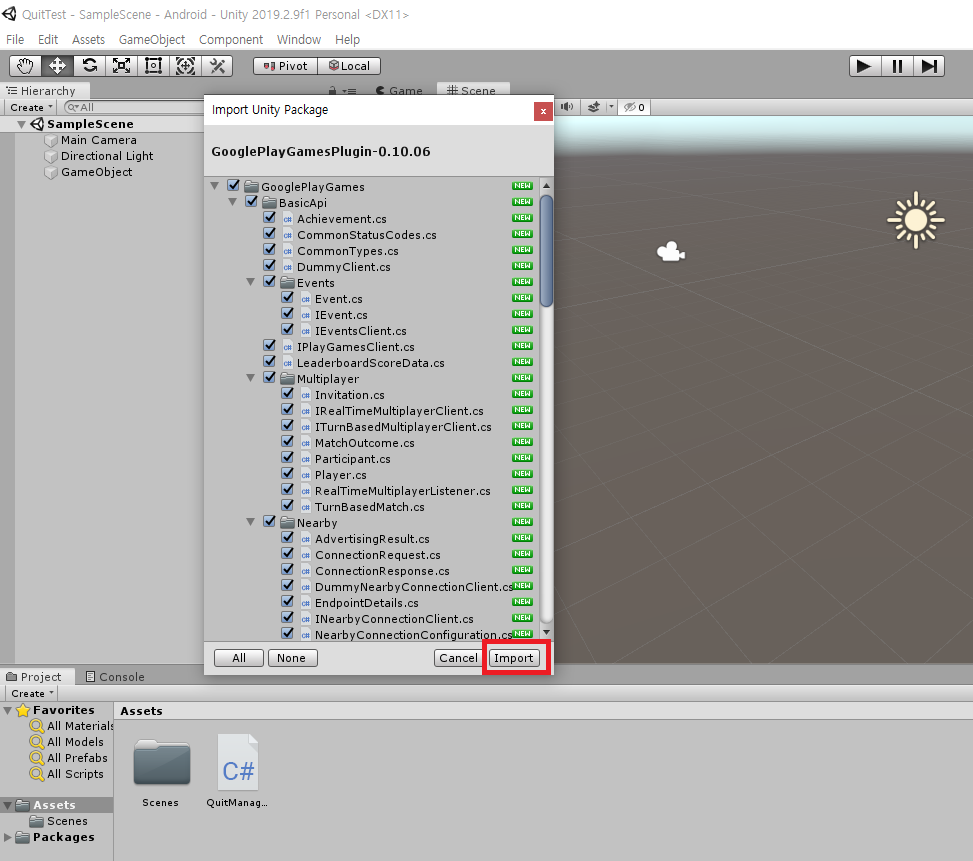Open Project Create dropdown
Screen dimensions: 973x861
32,694
